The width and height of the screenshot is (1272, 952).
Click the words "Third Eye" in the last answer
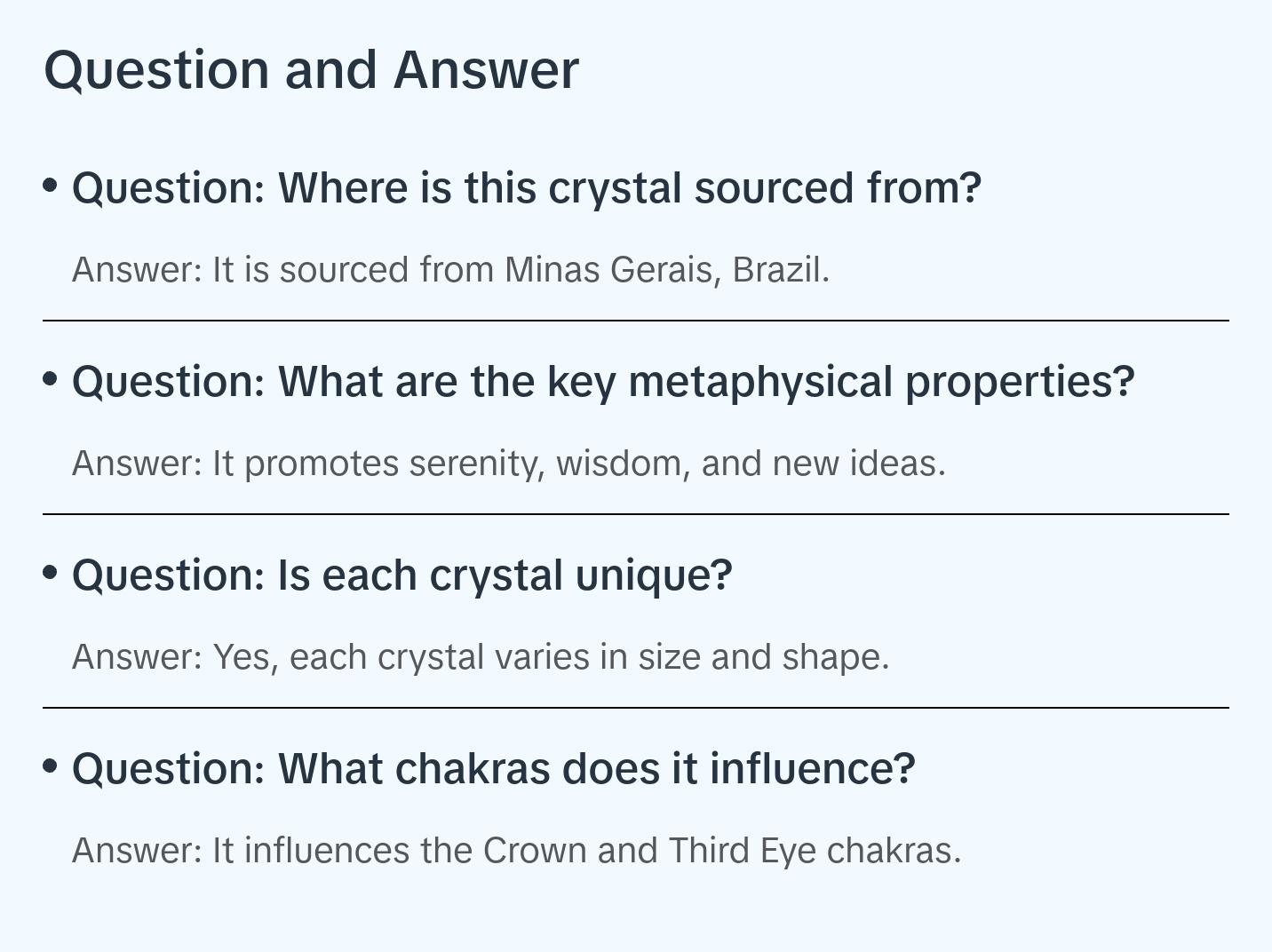[742, 851]
